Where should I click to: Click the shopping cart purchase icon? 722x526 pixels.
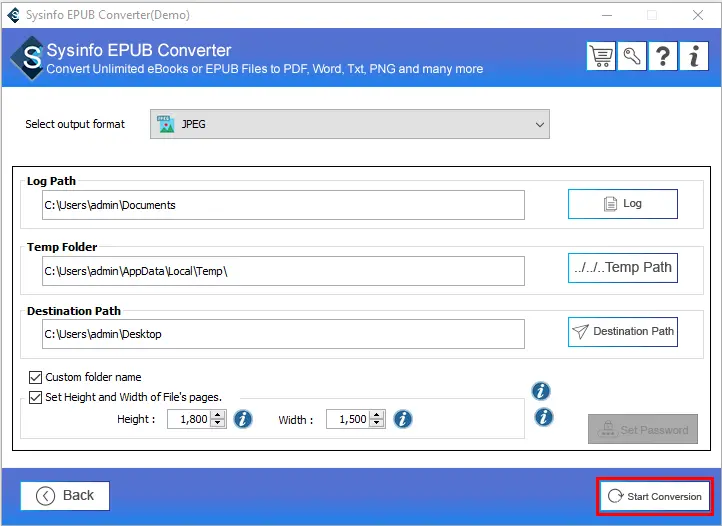coord(602,56)
